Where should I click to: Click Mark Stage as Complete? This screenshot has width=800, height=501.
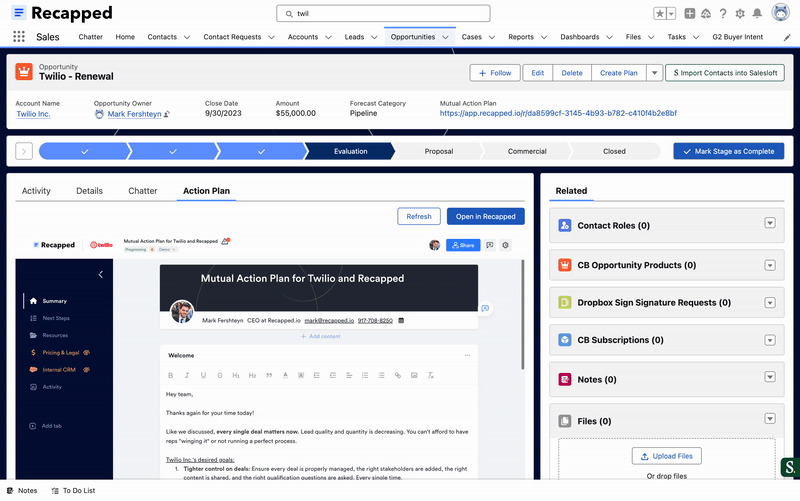[729, 151]
